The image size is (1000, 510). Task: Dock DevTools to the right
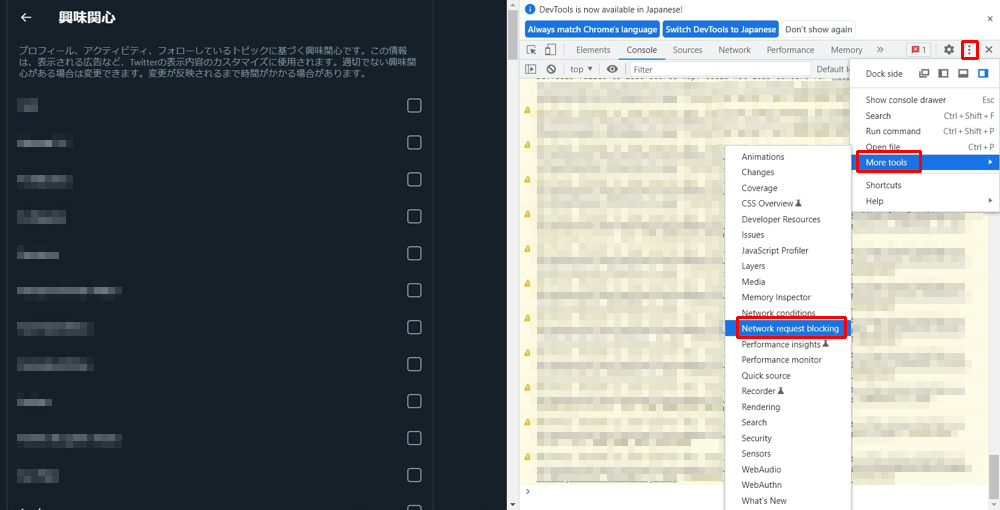tap(983, 73)
